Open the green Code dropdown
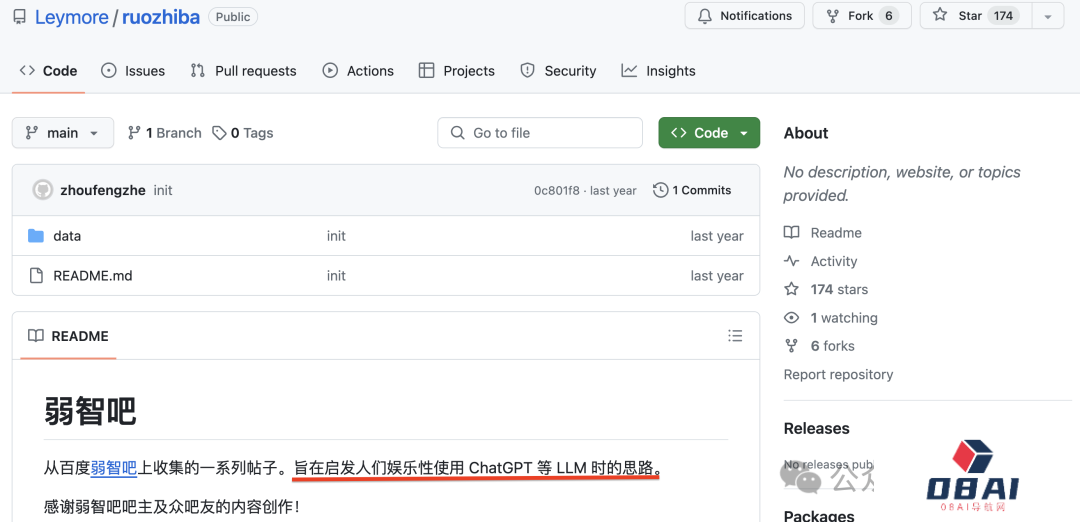This screenshot has width=1080, height=522. (x=708, y=133)
